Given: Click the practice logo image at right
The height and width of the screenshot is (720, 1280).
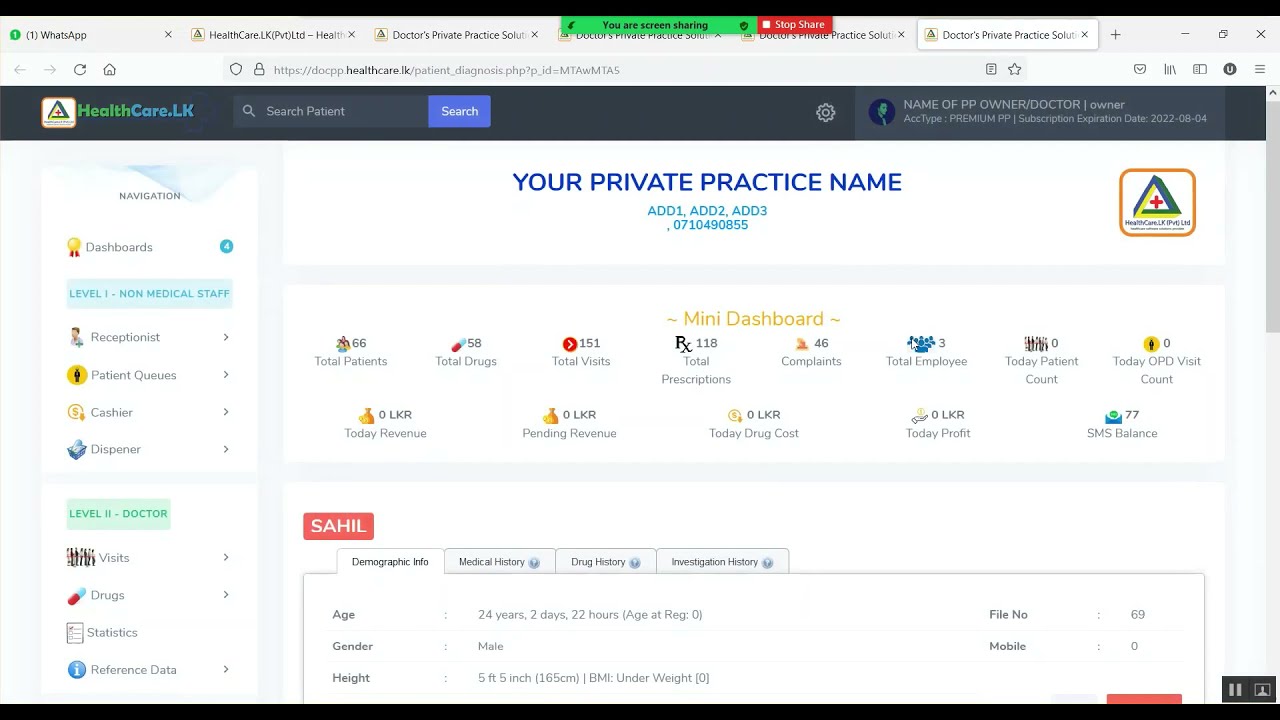Looking at the screenshot, I should tap(1157, 203).
